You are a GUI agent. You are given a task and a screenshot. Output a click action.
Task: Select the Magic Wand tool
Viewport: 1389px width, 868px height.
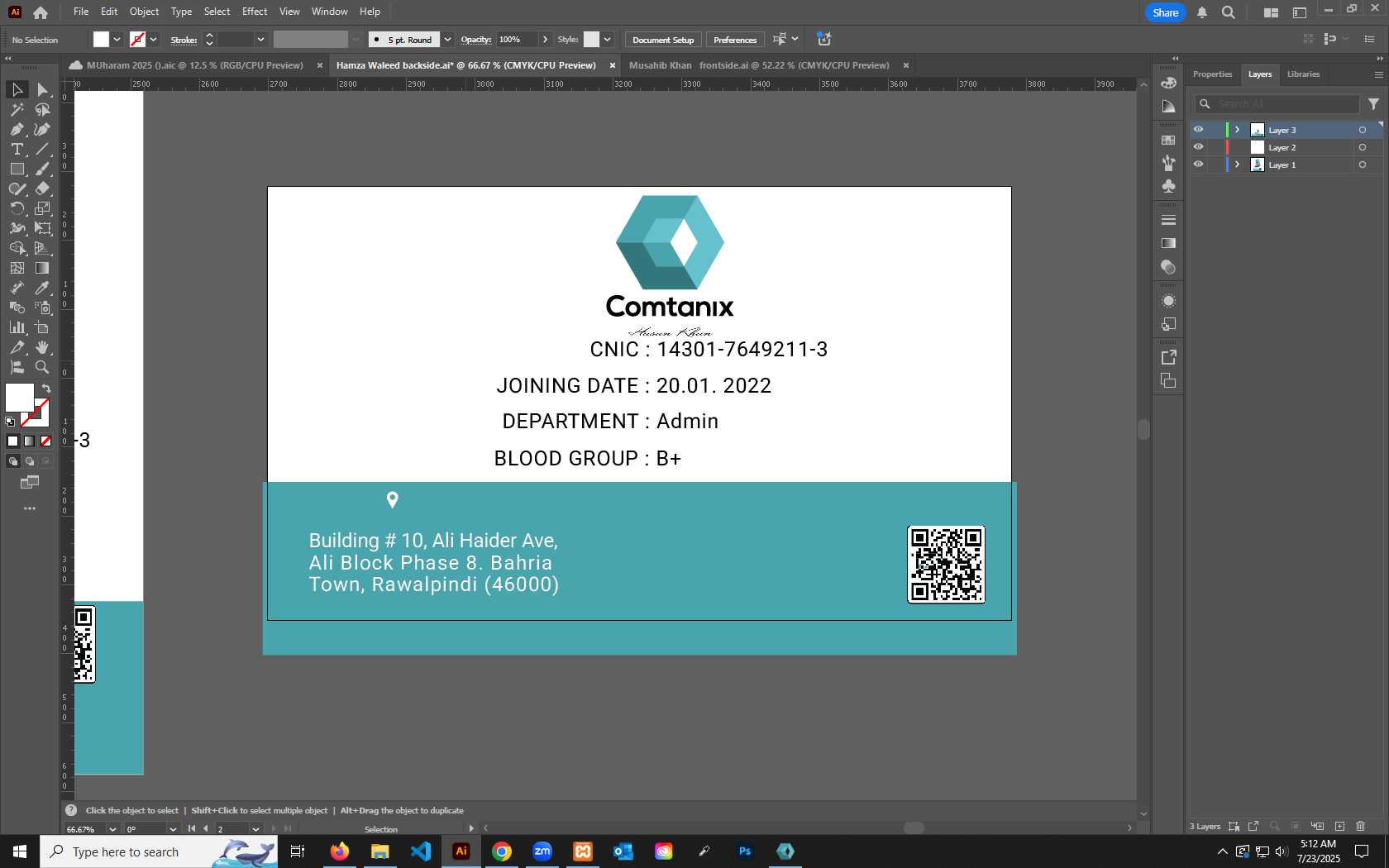(x=17, y=109)
